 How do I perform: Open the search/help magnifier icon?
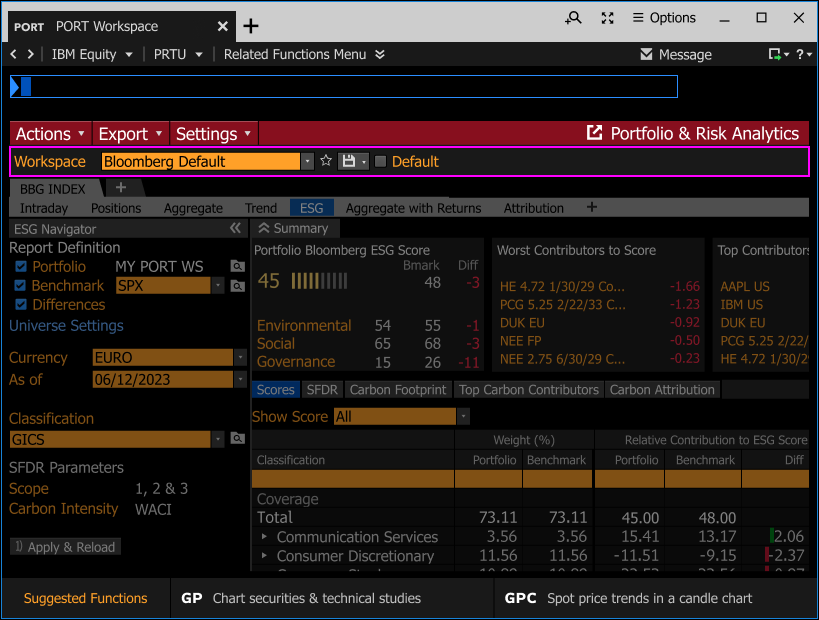573,18
